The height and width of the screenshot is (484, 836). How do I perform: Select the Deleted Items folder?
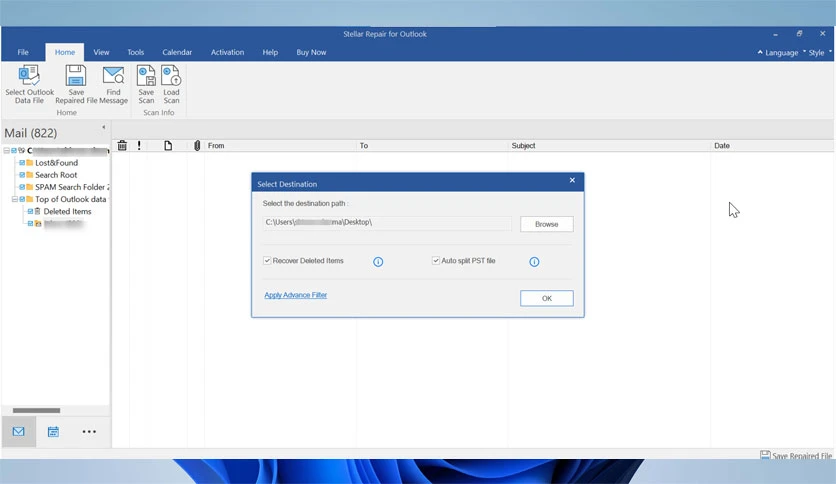coord(67,212)
